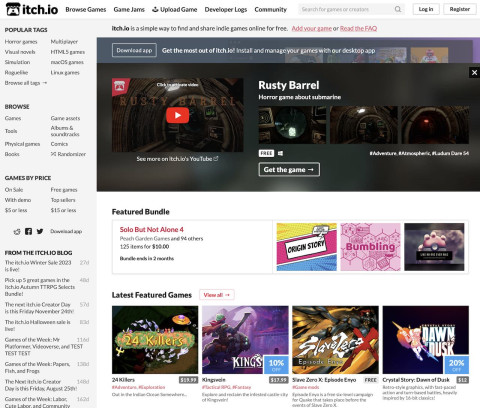The height and width of the screenshot is (408, 480).
Task: Open the Read the FAQ link
Action: (358, 28)
